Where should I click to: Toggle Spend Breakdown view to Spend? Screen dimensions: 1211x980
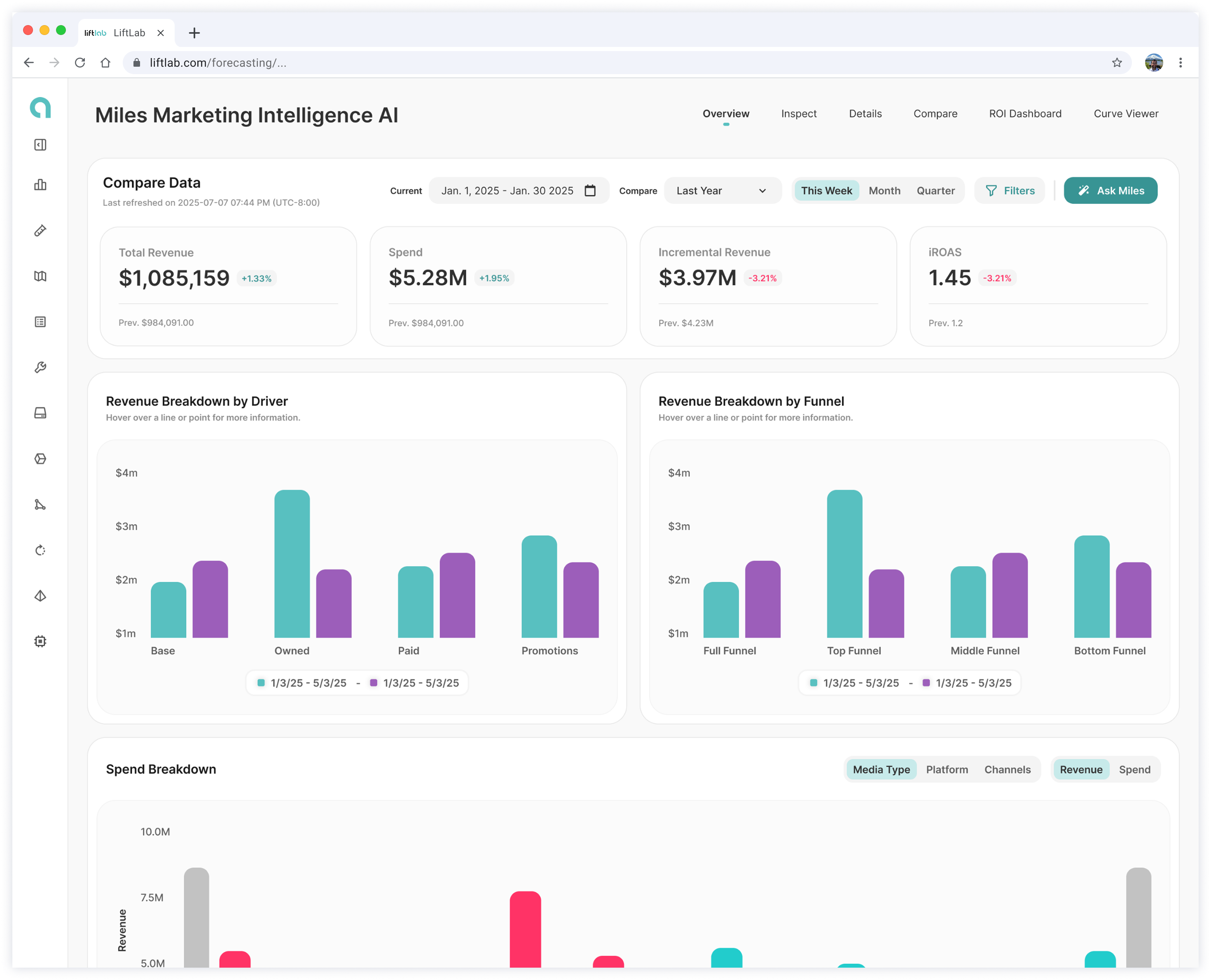click(1134, 770)
